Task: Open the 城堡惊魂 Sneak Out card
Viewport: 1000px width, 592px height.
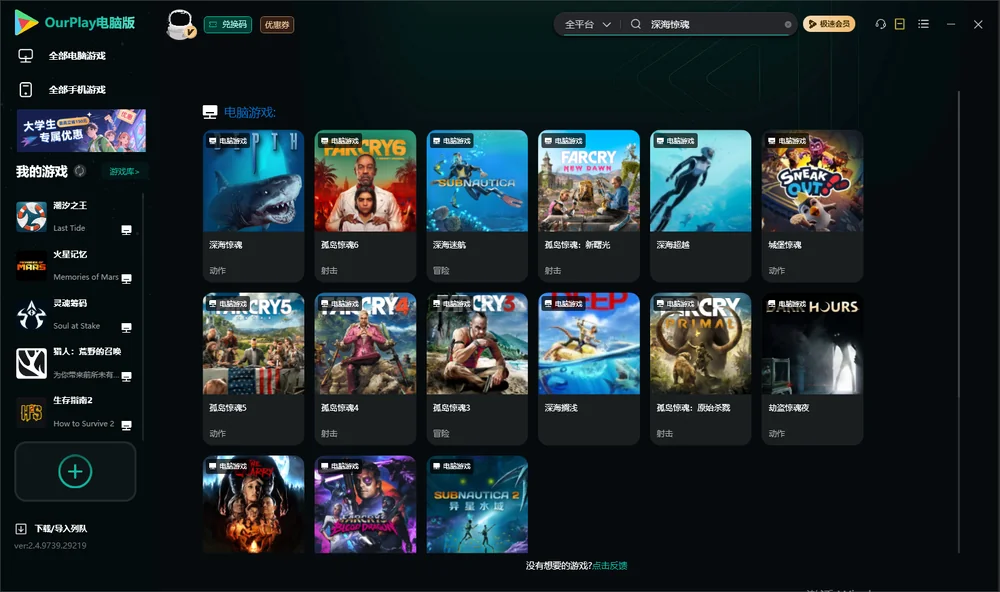Action: [x=812, y=206]
